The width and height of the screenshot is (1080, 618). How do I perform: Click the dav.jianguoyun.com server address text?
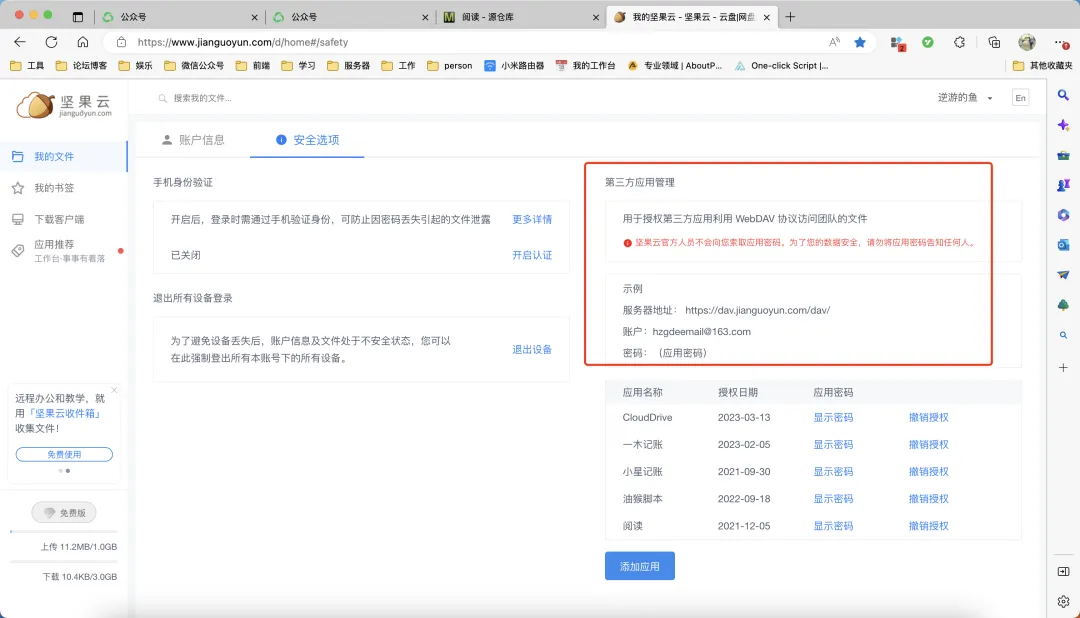click(x=757, y=310)
